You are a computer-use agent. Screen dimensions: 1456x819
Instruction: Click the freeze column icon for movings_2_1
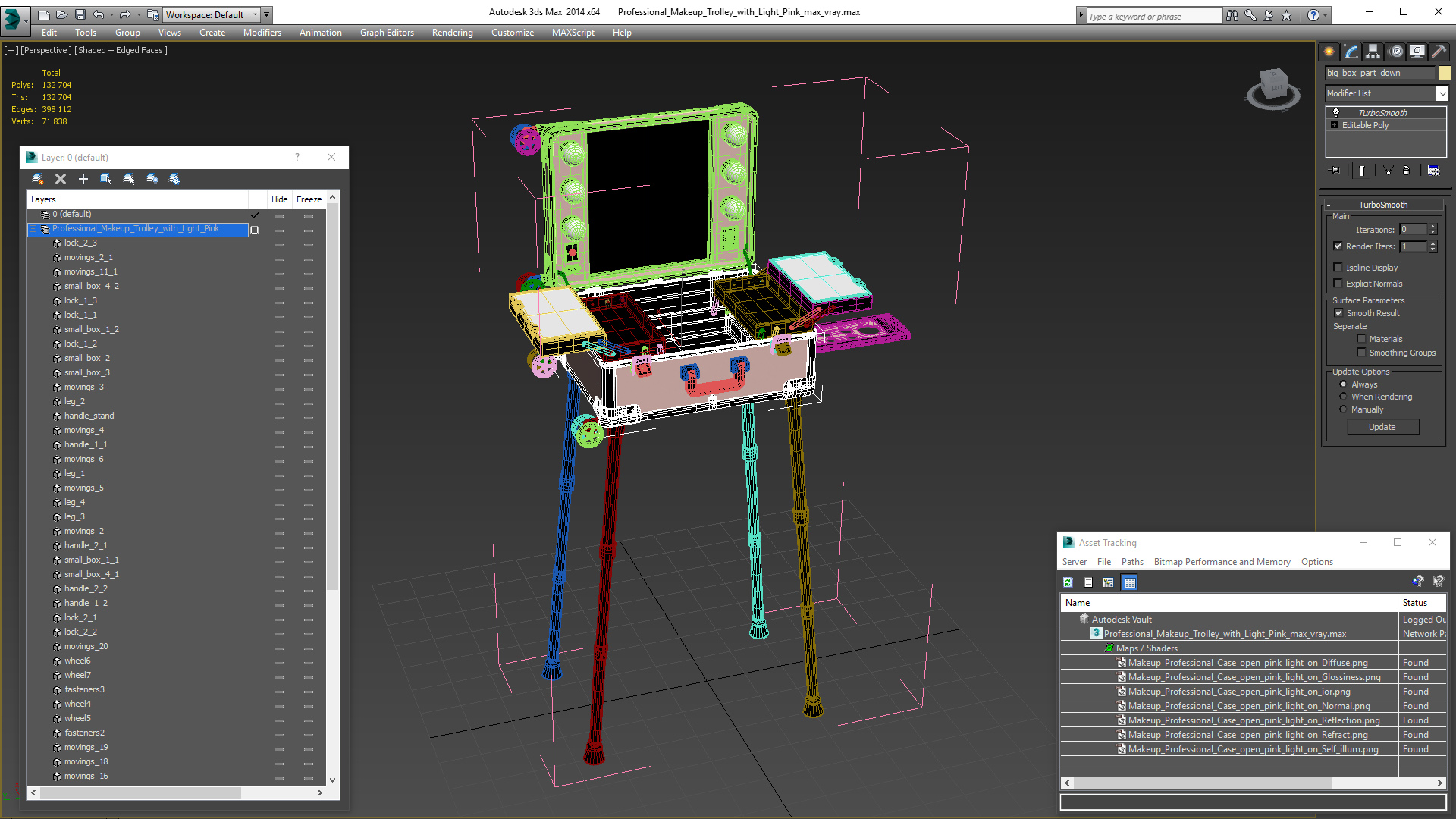click(x=308, y=257)
